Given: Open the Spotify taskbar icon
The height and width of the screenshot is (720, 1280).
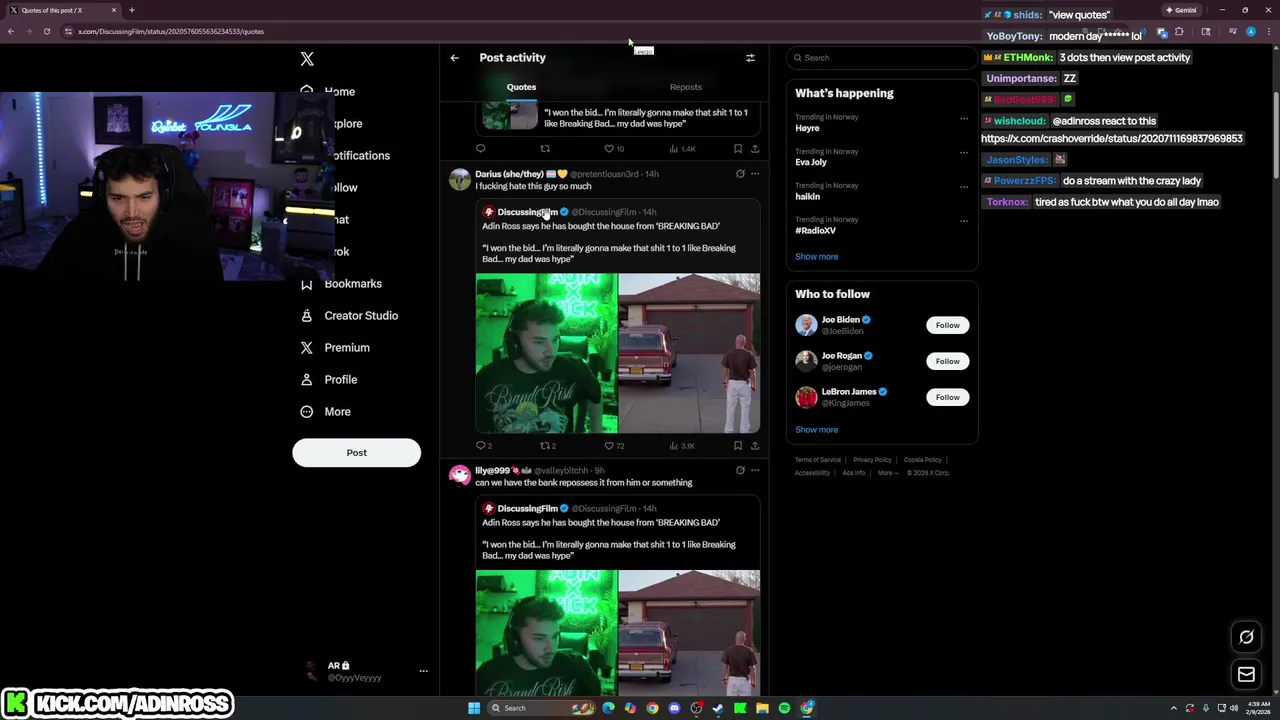Looking at the screenshot, I should (x=784, y=708).
